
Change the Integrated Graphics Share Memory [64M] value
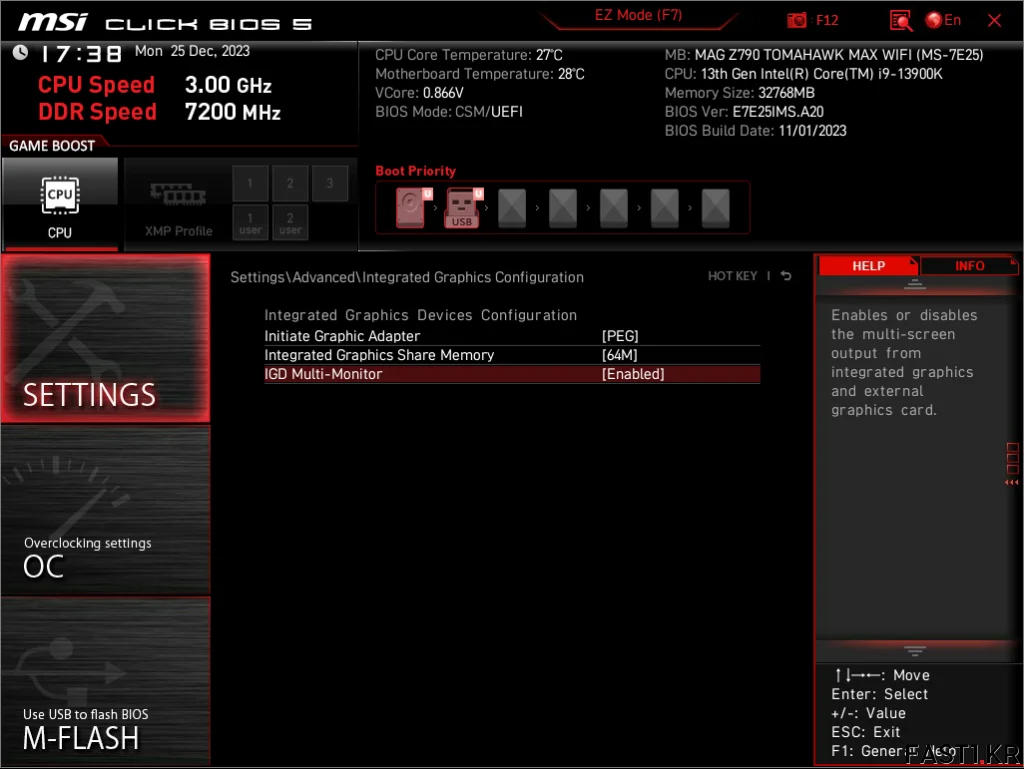pyautogui.click(x=512, y=354)
